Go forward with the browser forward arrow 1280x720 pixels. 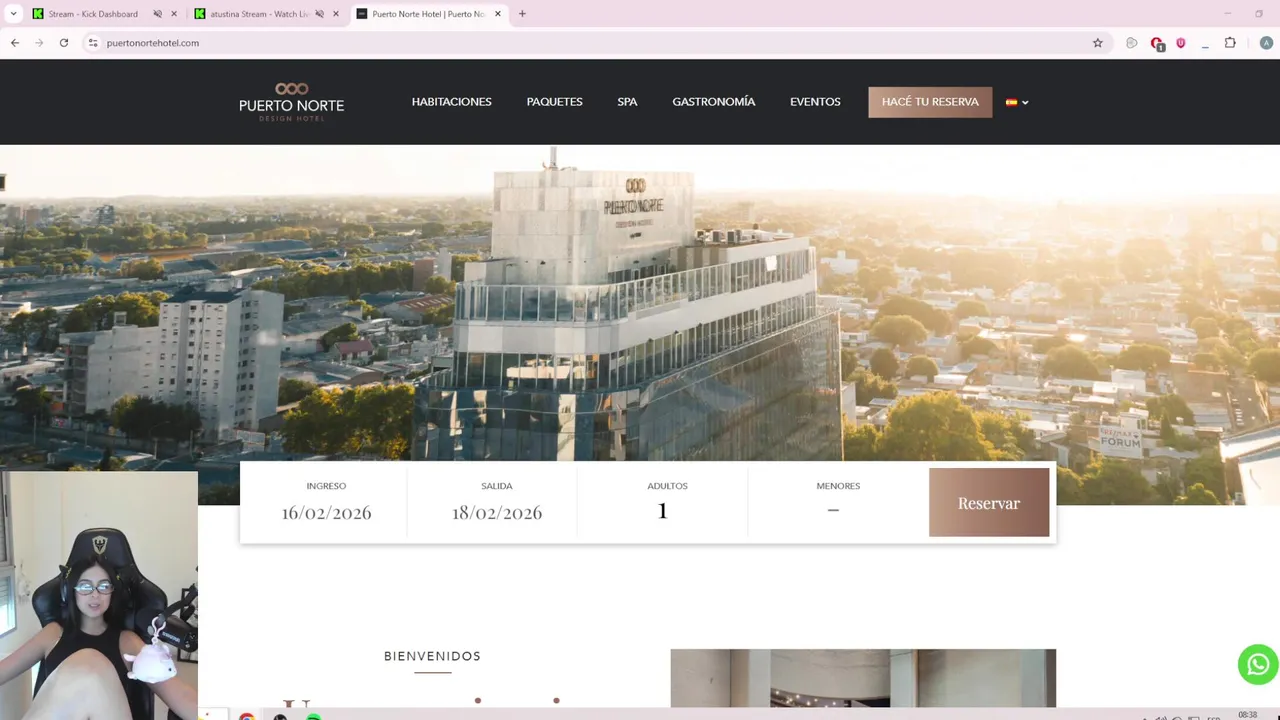pyautogui.click(x=39, y=43)
